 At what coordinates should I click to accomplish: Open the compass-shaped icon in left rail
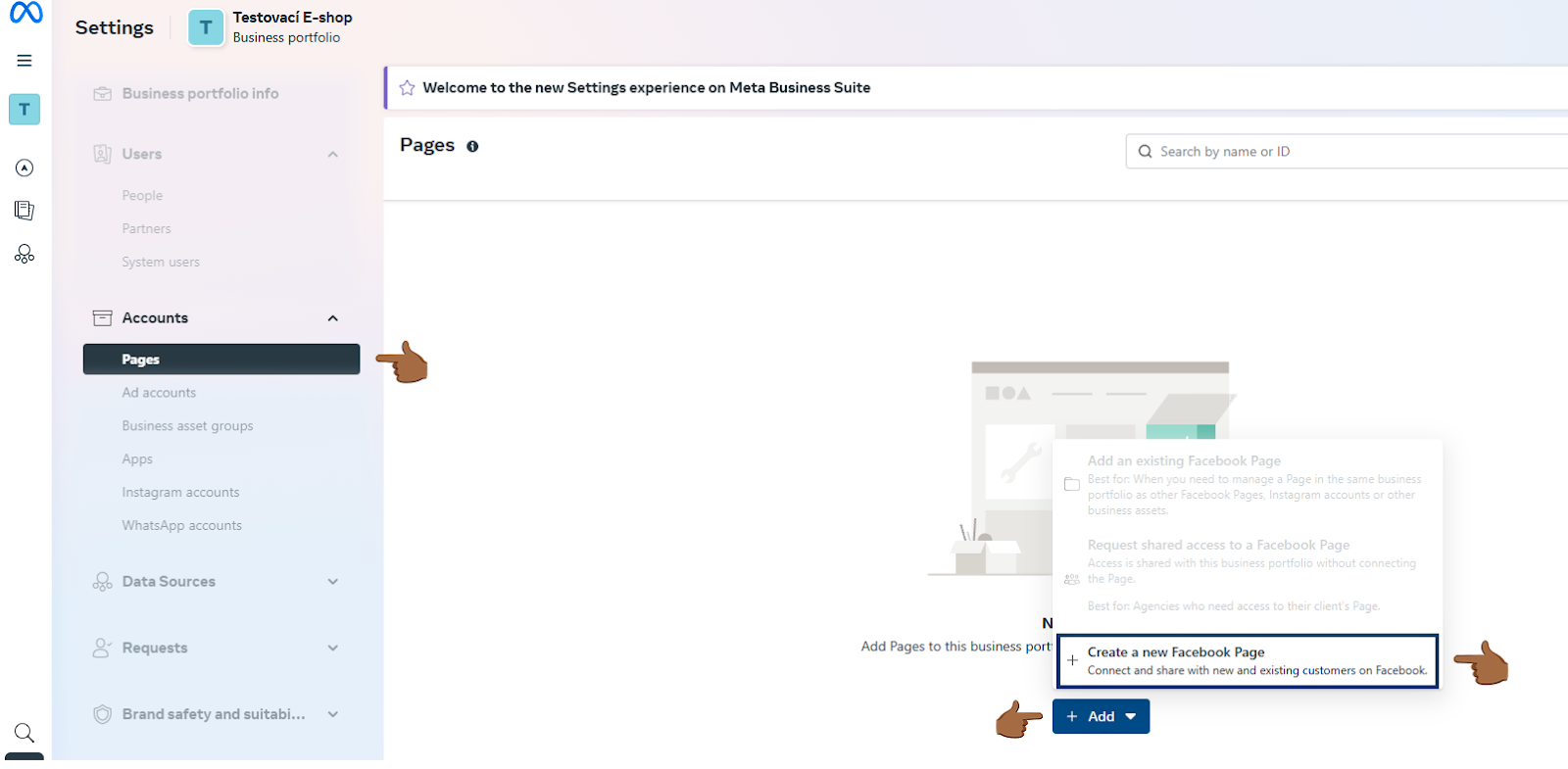(x=24, y=168)
